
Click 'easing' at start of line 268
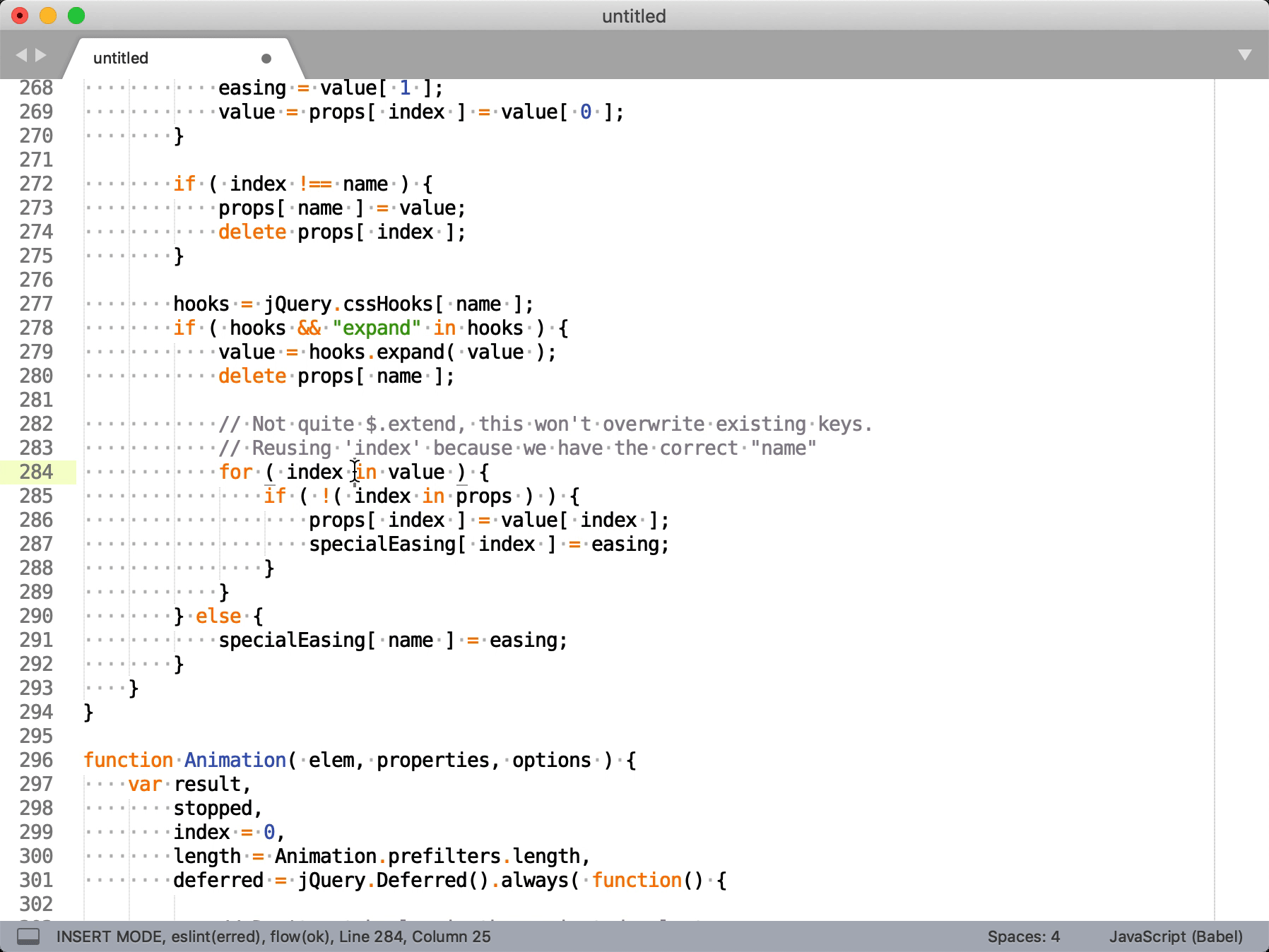(x=252, y=88)
